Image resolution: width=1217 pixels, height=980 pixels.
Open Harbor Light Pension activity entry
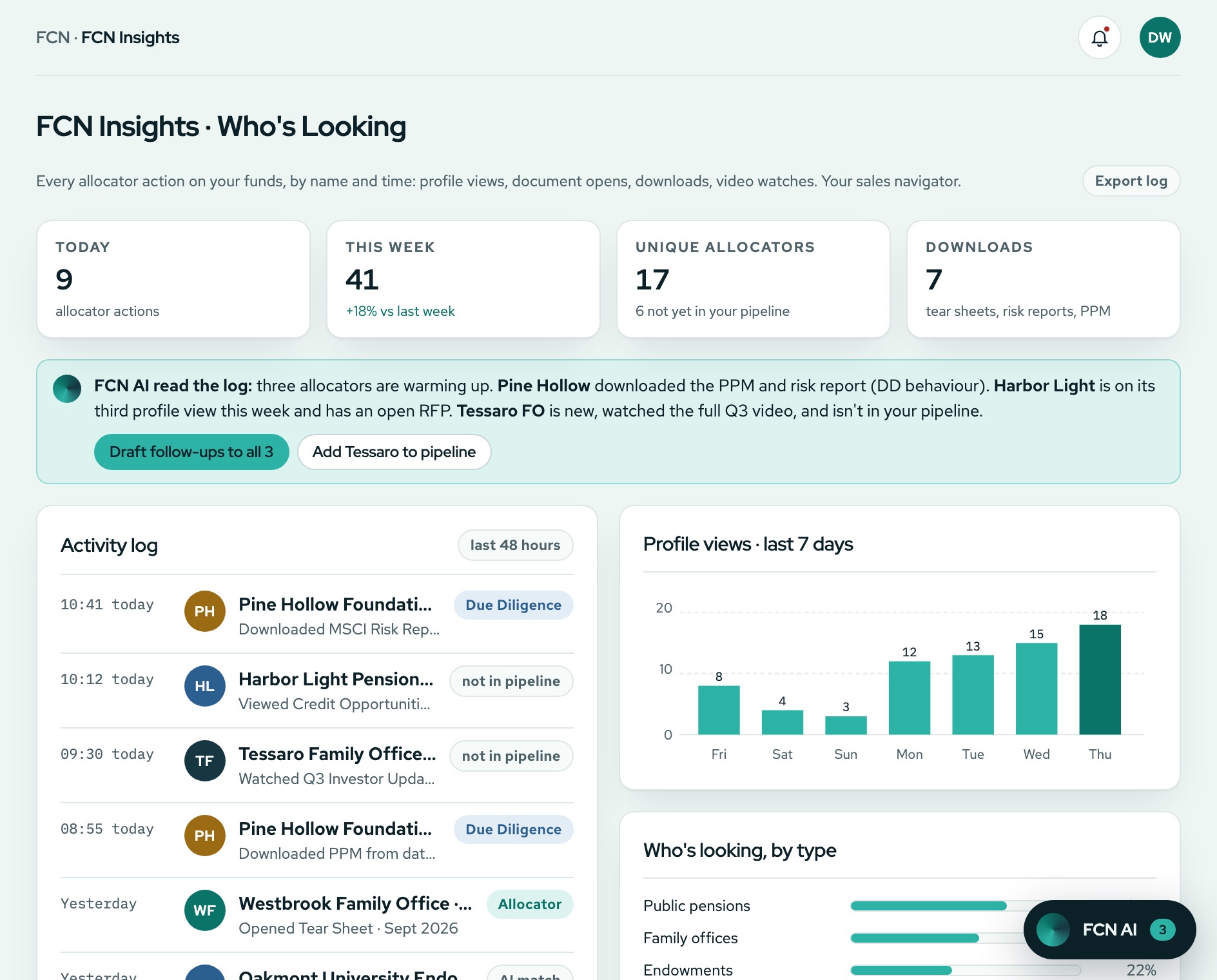(317, 689)
